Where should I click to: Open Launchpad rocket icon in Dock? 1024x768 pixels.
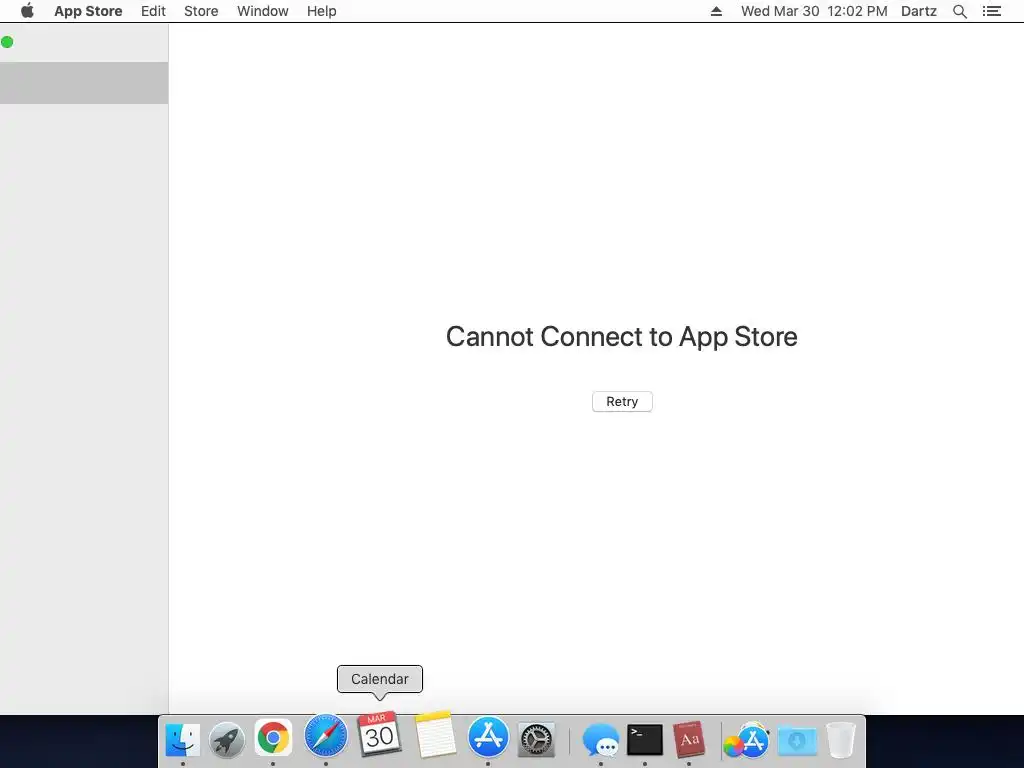227,740
